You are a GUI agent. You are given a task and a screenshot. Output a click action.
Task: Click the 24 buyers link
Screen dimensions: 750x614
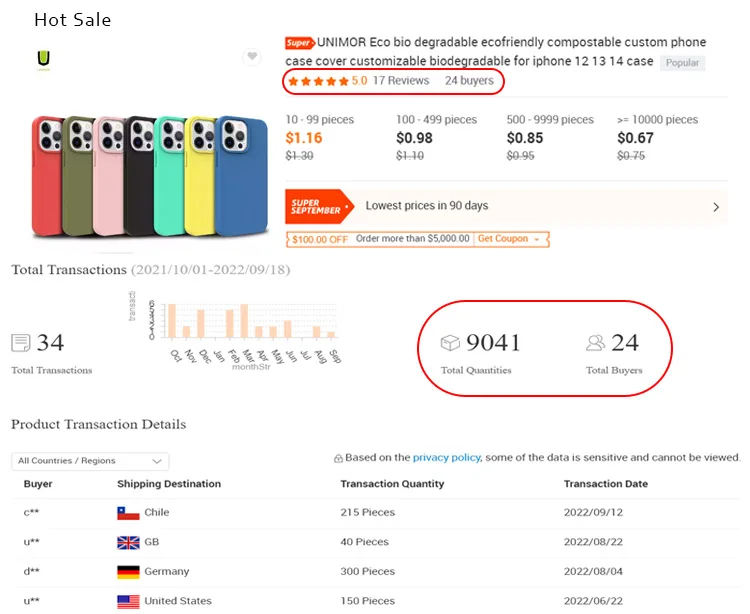pyautogui.click(x=469, y=81)
